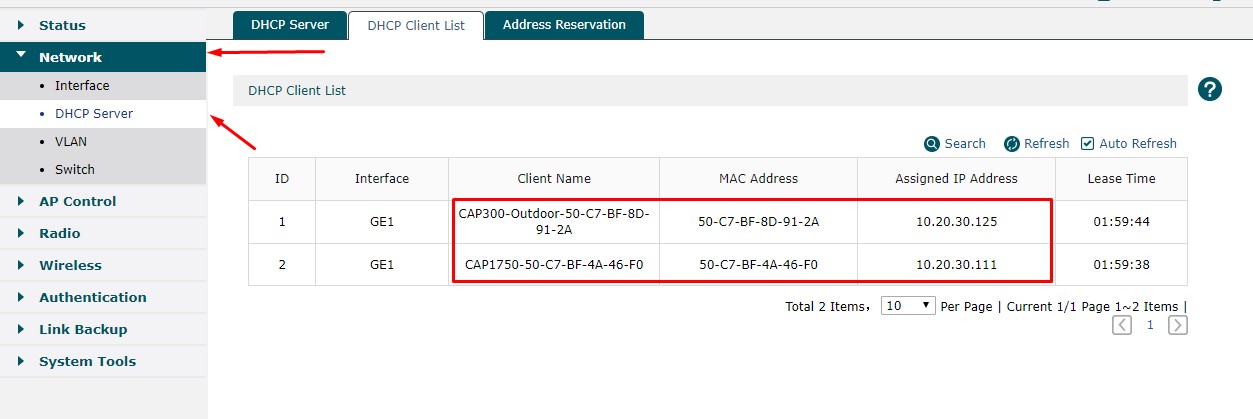Click the Refresh circular arrow icon

tap(1011, 144)
